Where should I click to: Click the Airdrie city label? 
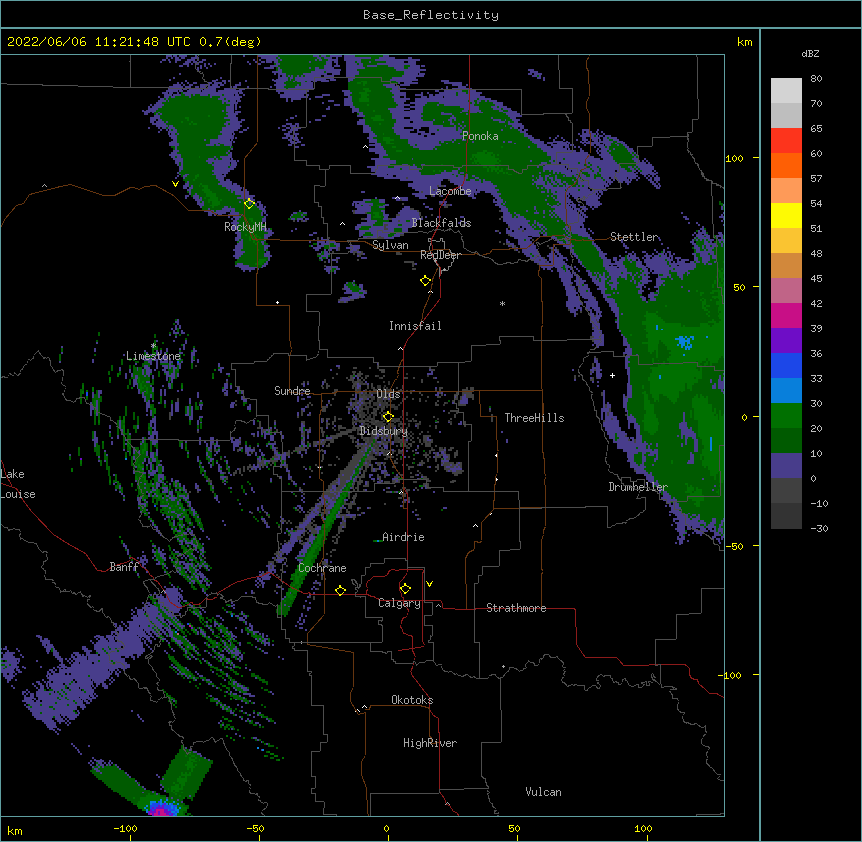(x=403, y=537)
